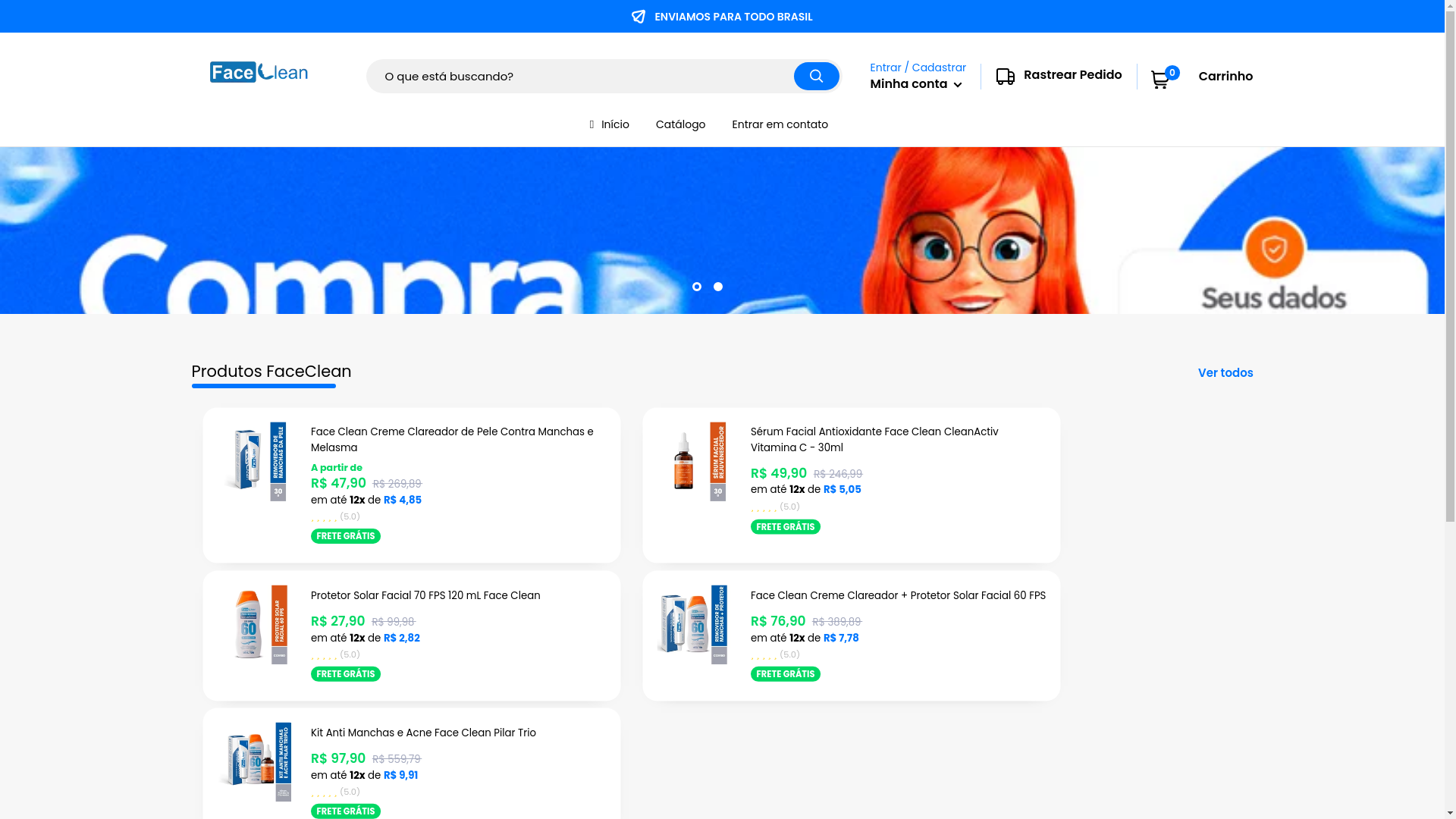Expand the Minha conta dropdown
The width and height of the screenshot is (1456, 819).
pyautogui.click(x=916, y=84)
